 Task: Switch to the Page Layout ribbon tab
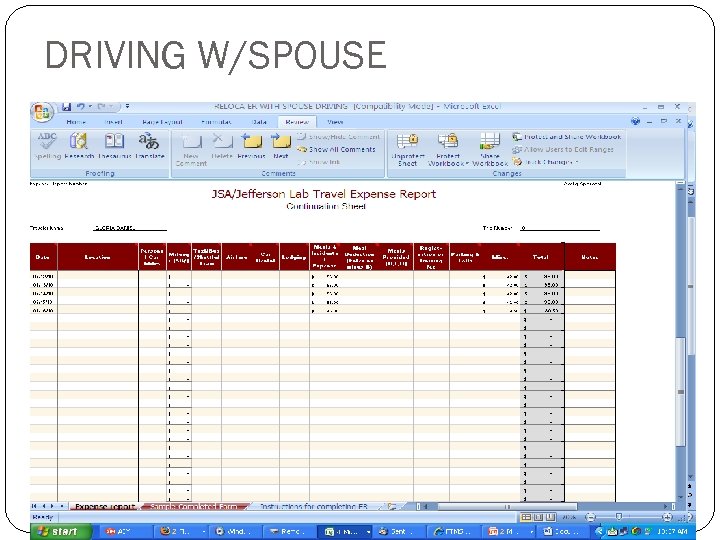point(162,122)
